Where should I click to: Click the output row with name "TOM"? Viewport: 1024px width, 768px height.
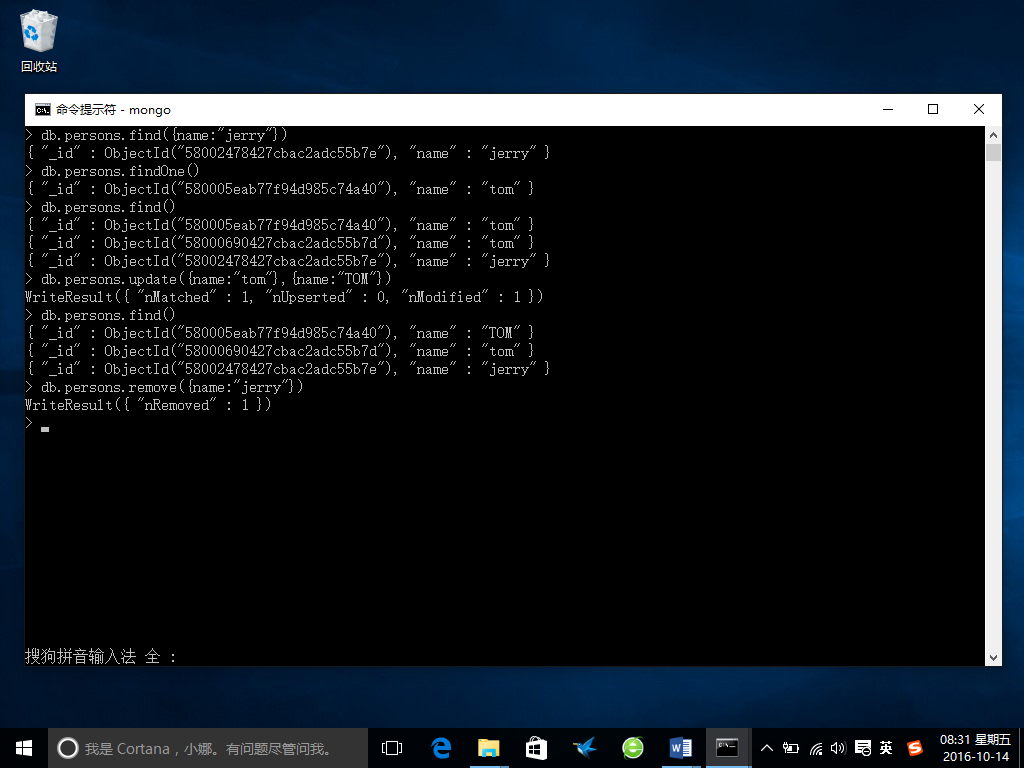(281, 333)
